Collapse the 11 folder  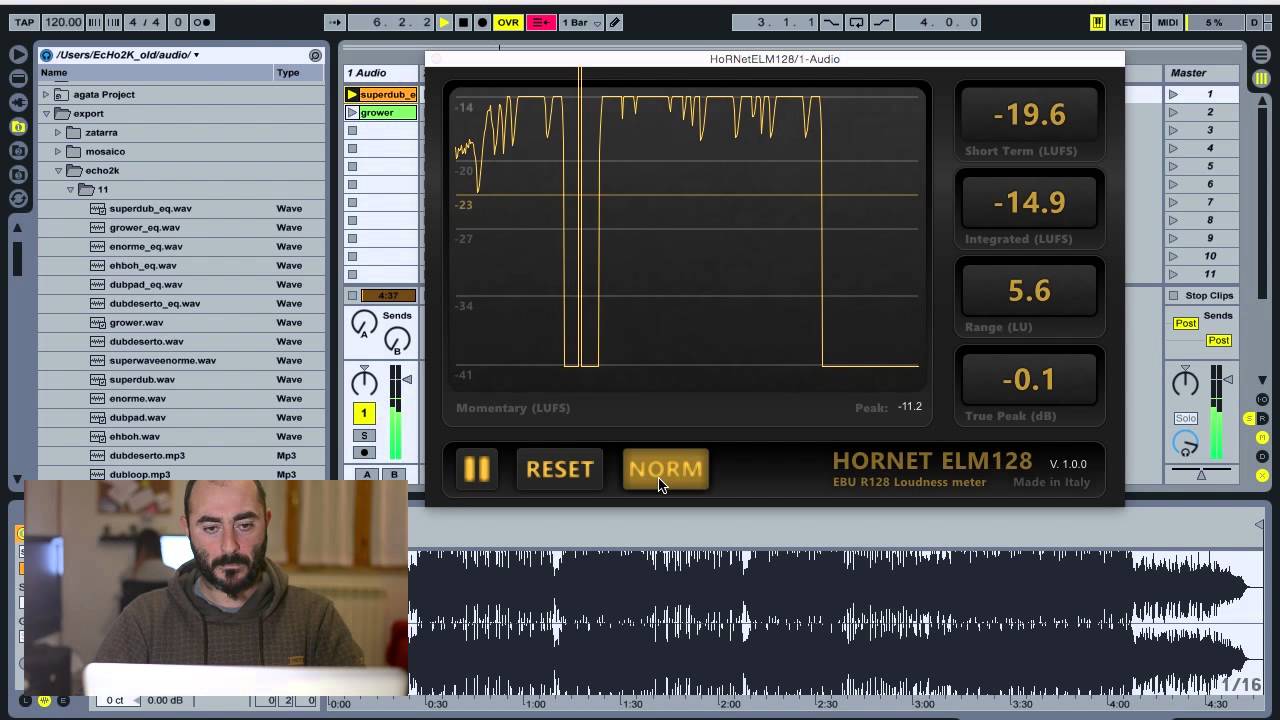pyautogui.click(x=71, y=189)
